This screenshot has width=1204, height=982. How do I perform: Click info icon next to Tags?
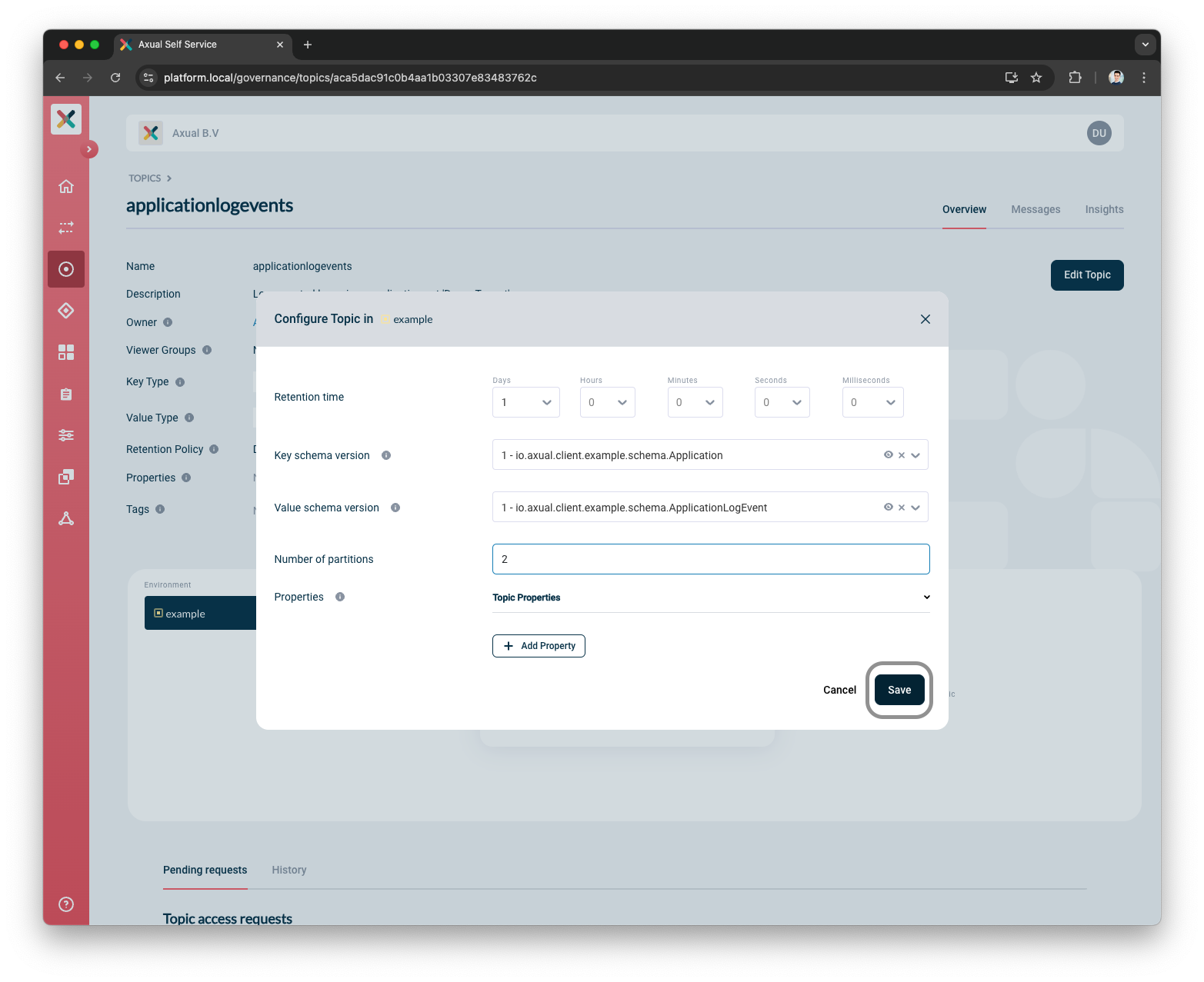click(160, 509)
